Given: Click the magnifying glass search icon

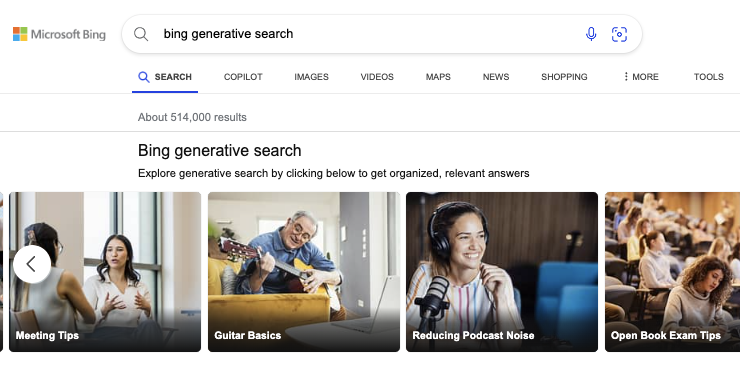Looking at the screenshot, I should click(x=141, y=34).
